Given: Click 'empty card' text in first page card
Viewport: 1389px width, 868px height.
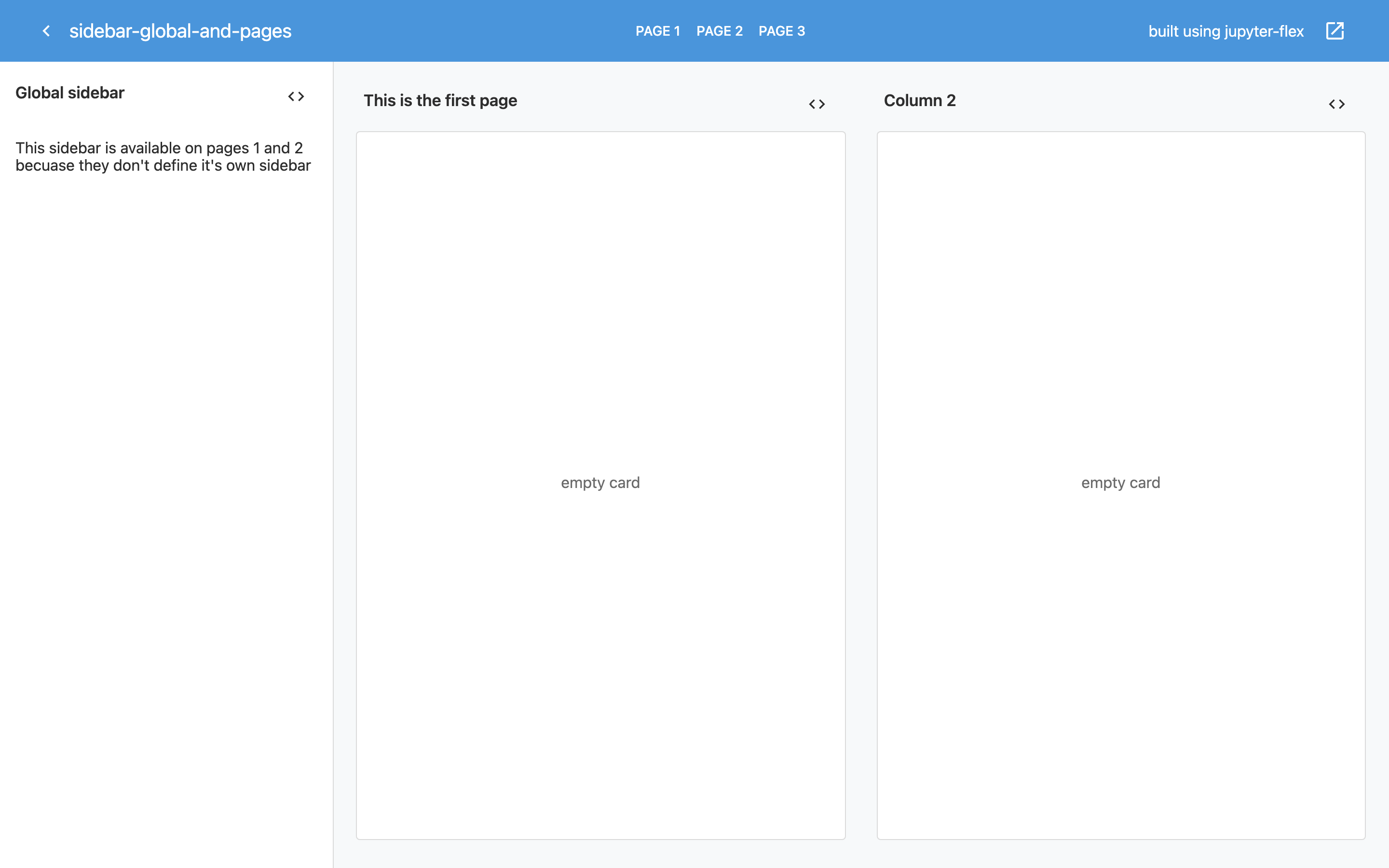Looking at the screenshot, I should click(x=600, y=483).
